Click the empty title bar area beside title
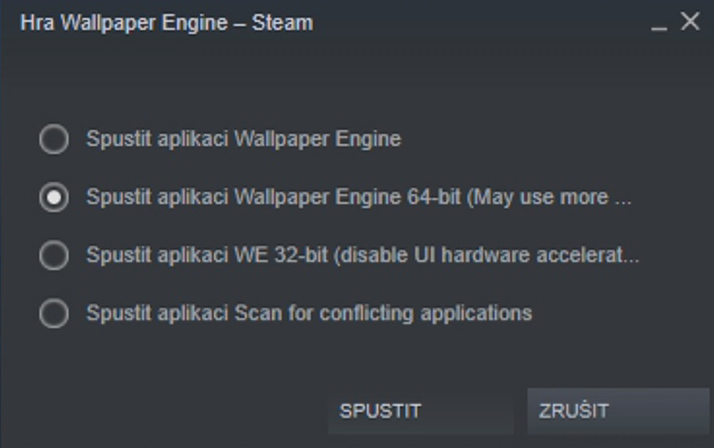The image size is (714, 448). point(480,22)
